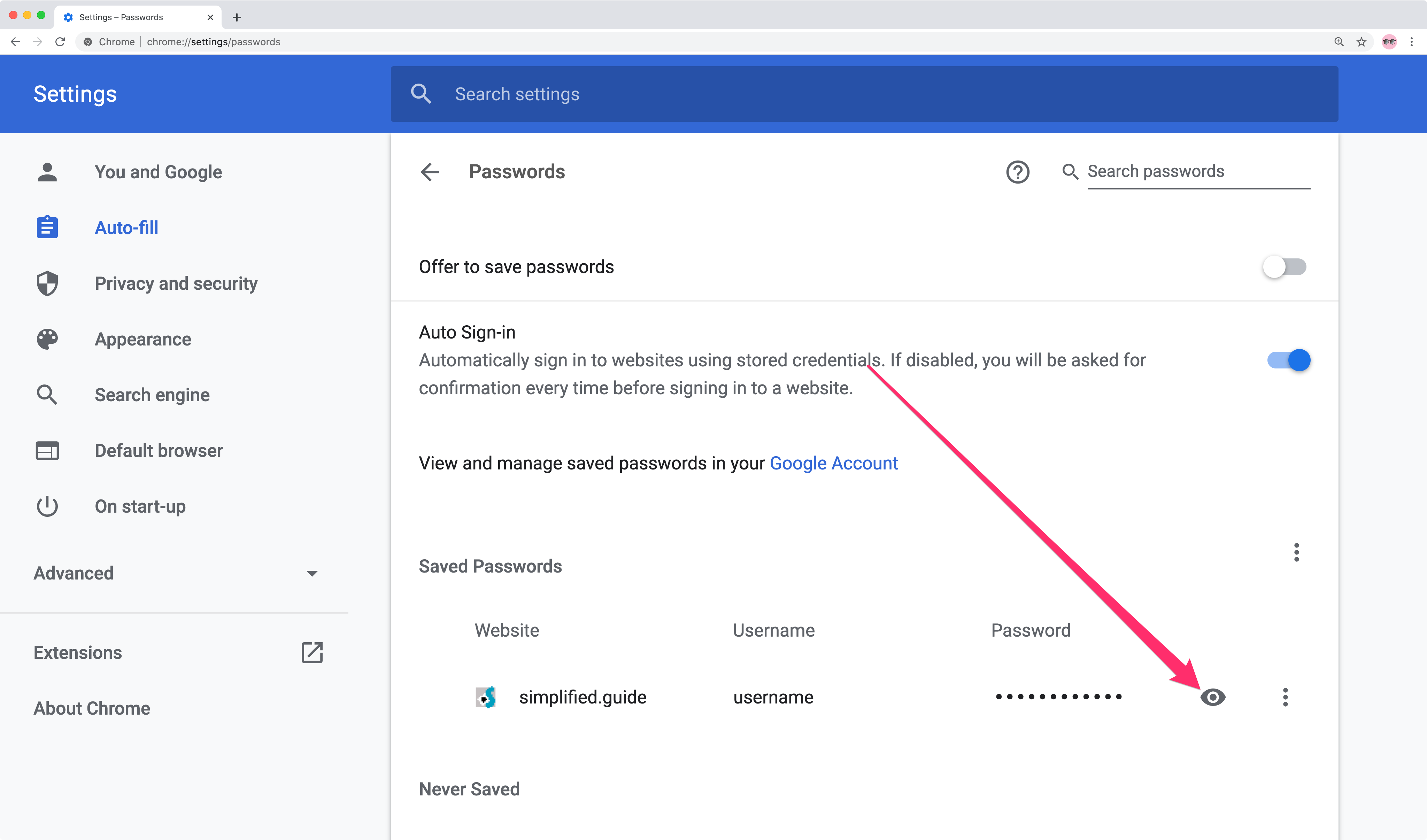Open more actions for simplified.guide row

click(x=1285, y=697)
